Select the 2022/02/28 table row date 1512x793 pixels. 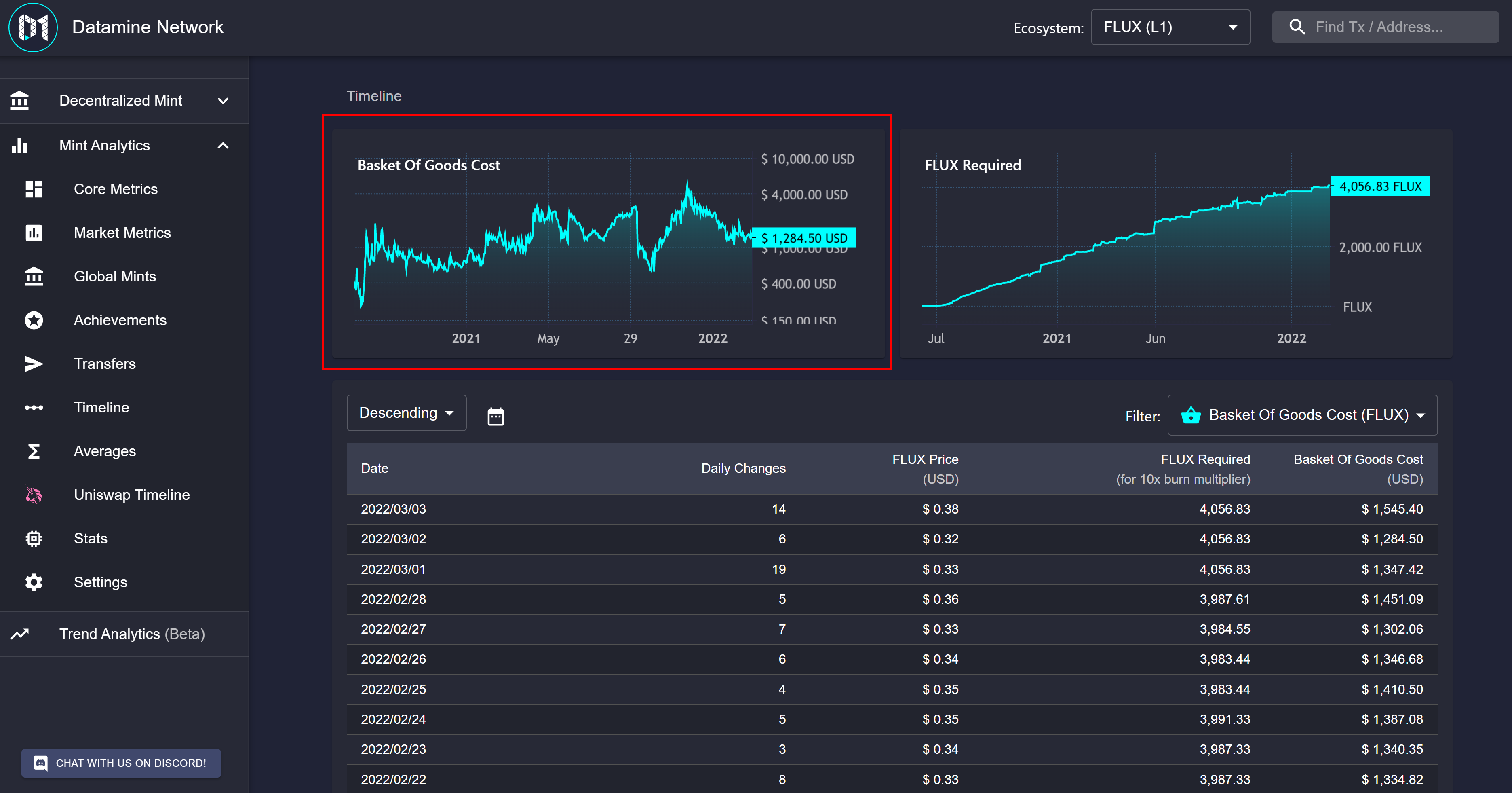[x=393, y=599]
